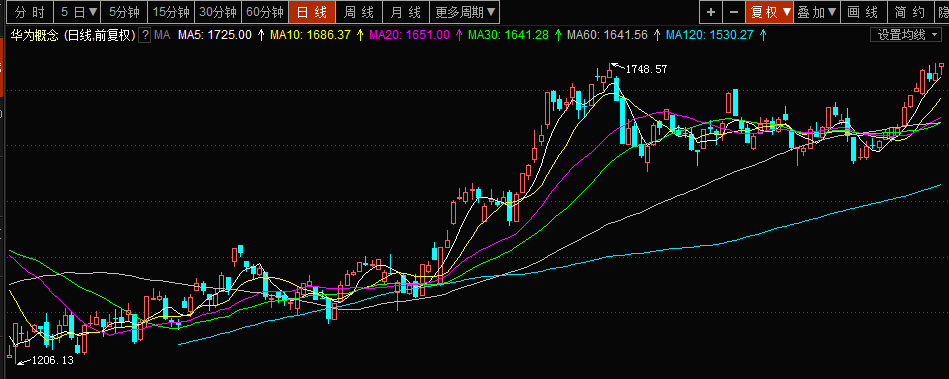Open the 复权 adjustment dropdown

tap(770, 12)
